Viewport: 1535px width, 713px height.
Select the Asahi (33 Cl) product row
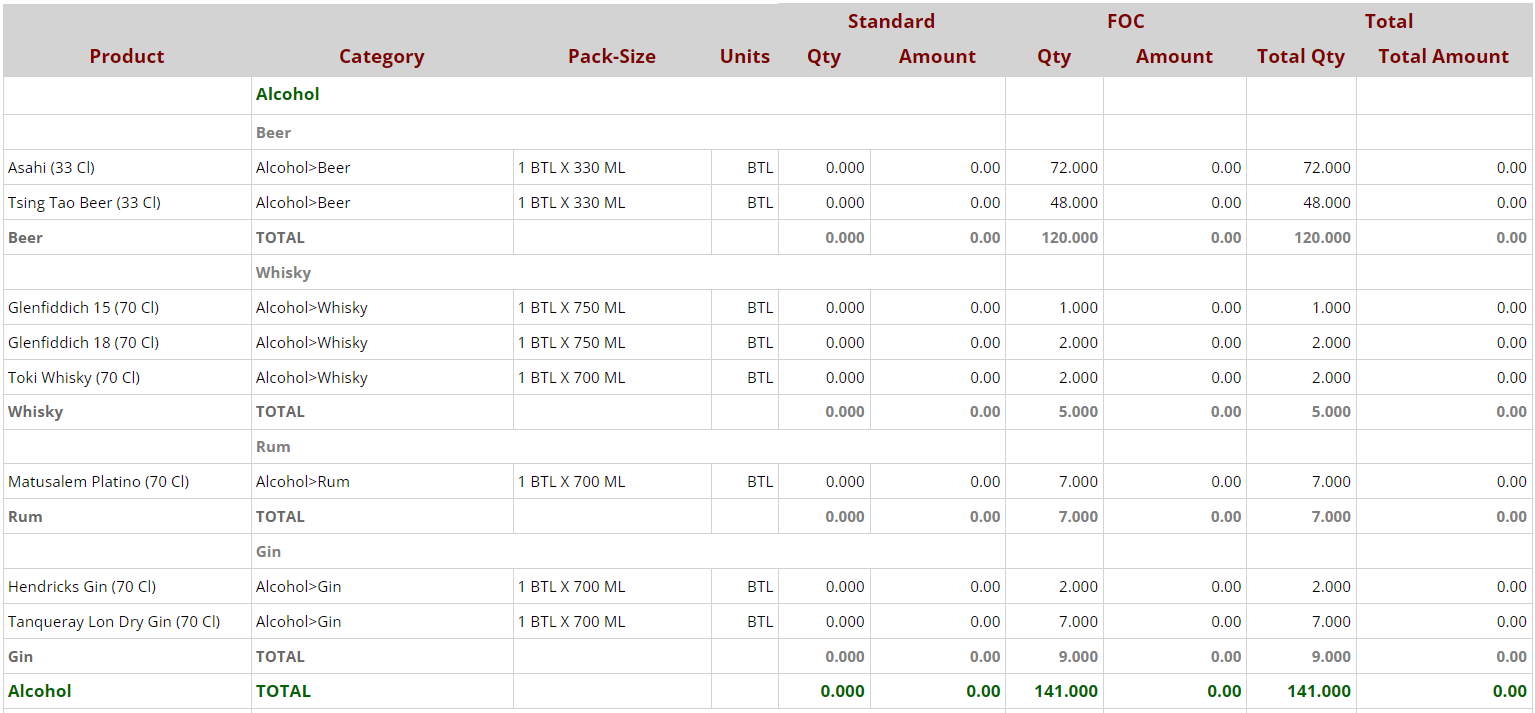point(52,168)
